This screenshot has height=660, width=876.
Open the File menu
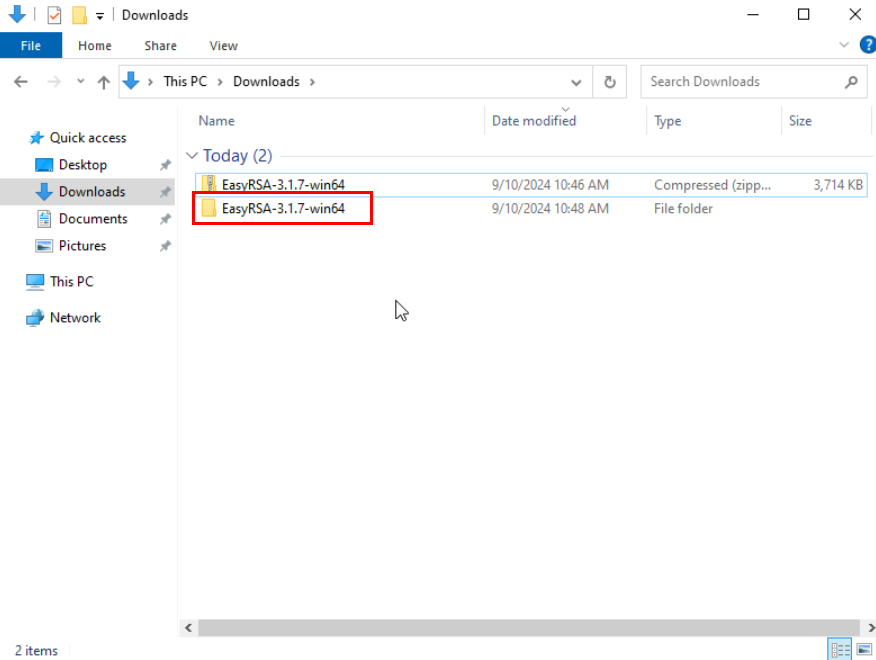click(31, 45)
